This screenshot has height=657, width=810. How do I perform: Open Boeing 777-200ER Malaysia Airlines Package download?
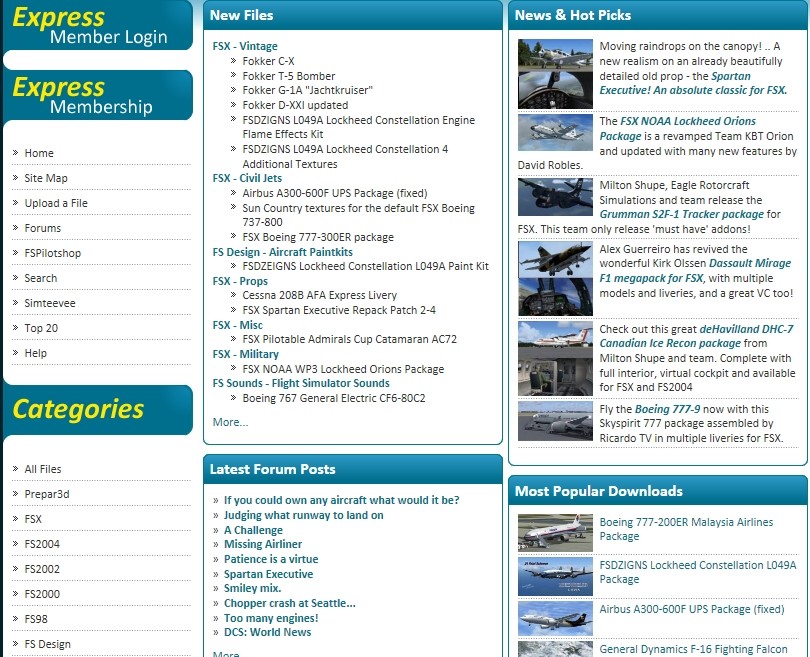coord(686,529)
